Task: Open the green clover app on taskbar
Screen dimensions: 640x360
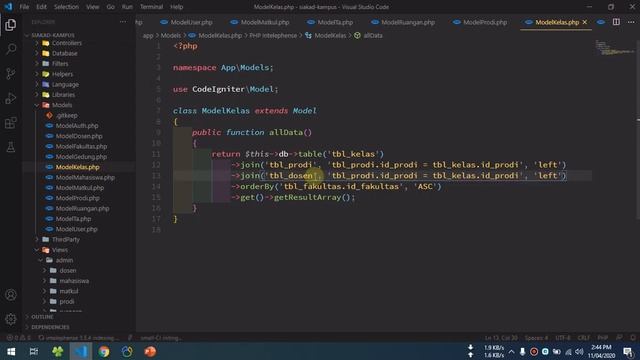Action: tap(58, 351)
